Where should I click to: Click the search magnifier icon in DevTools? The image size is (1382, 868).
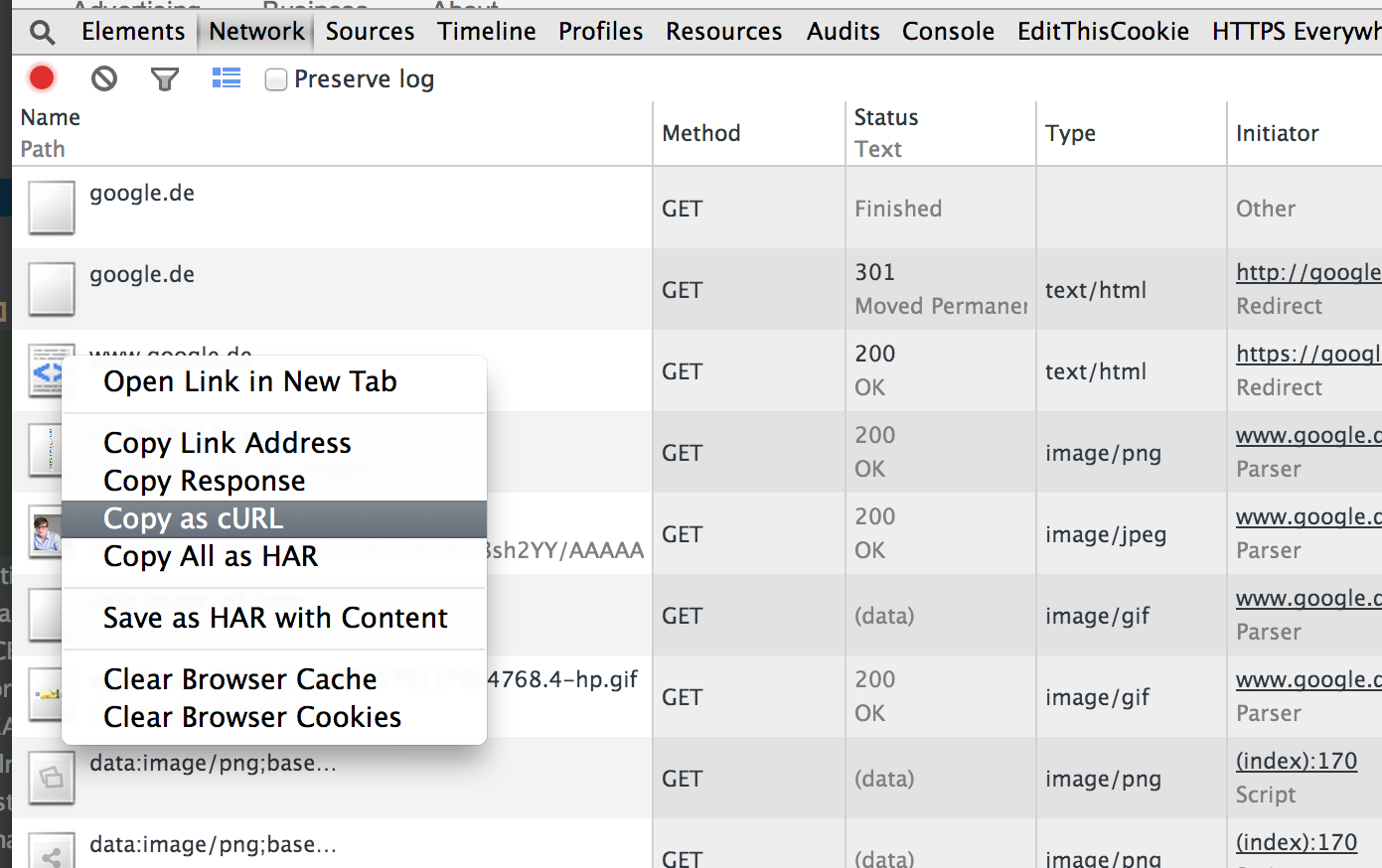pyautogui.click(x=42, y=32)
